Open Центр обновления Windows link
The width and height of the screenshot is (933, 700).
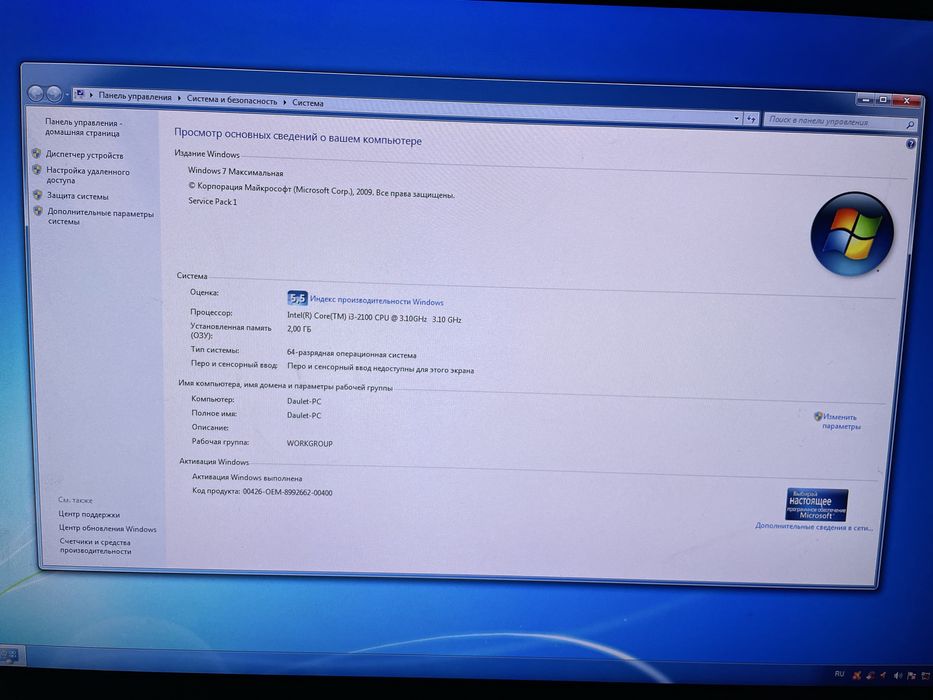tap(107, 529)
